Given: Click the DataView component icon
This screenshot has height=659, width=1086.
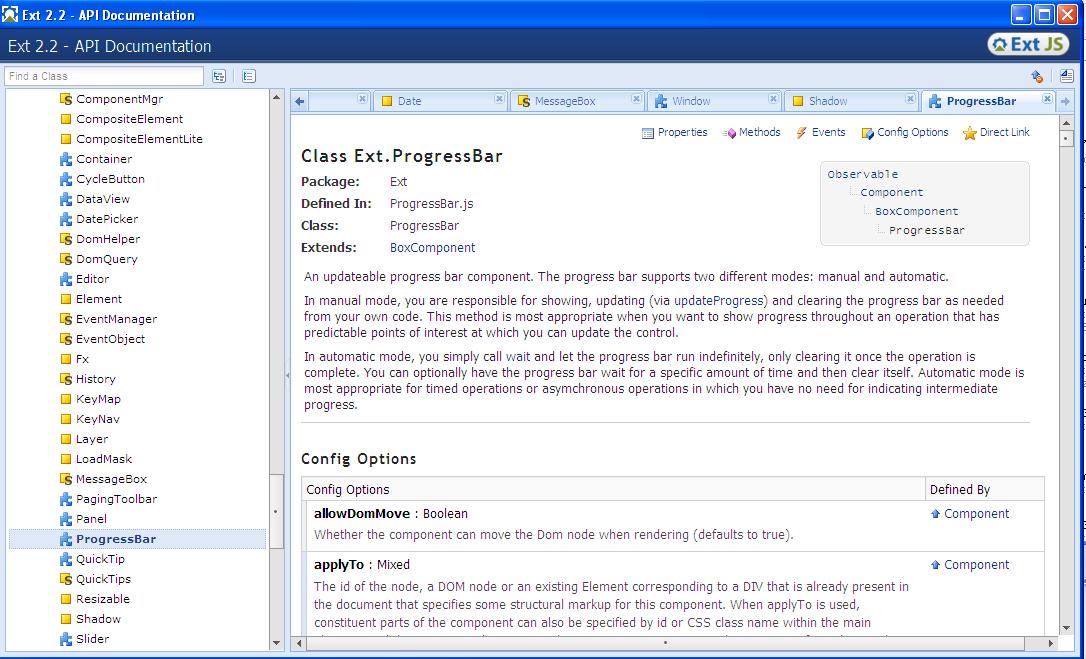Looking at the screenshot, I should click(66, 200).
